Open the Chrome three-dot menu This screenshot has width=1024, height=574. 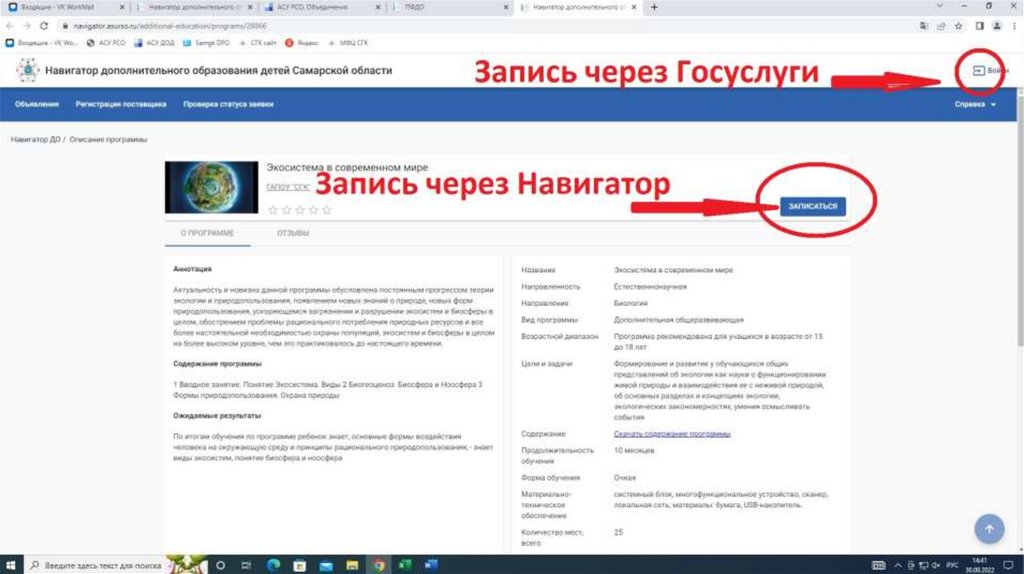pyautogui.click(x=1014, y=26)
